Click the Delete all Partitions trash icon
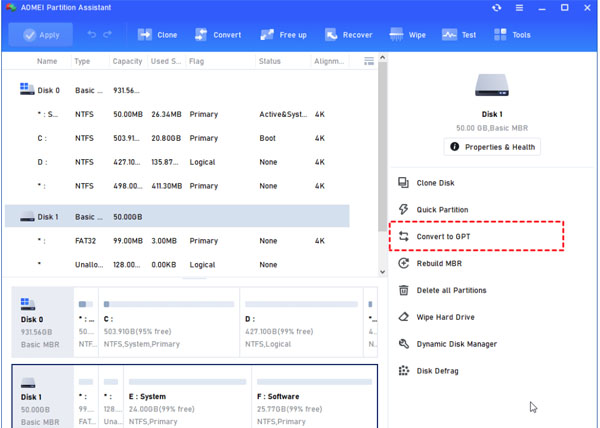The image size is (600, 428). tap(403, 290)
